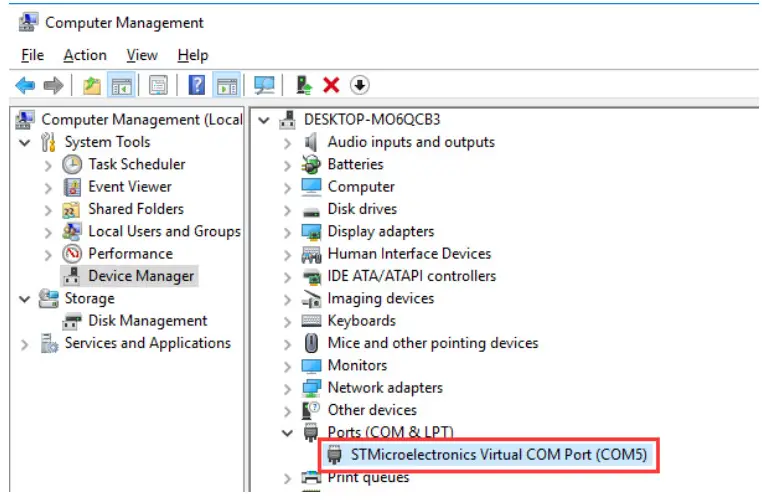Expand Human Interface Devices category

click(x=287, y=255)
